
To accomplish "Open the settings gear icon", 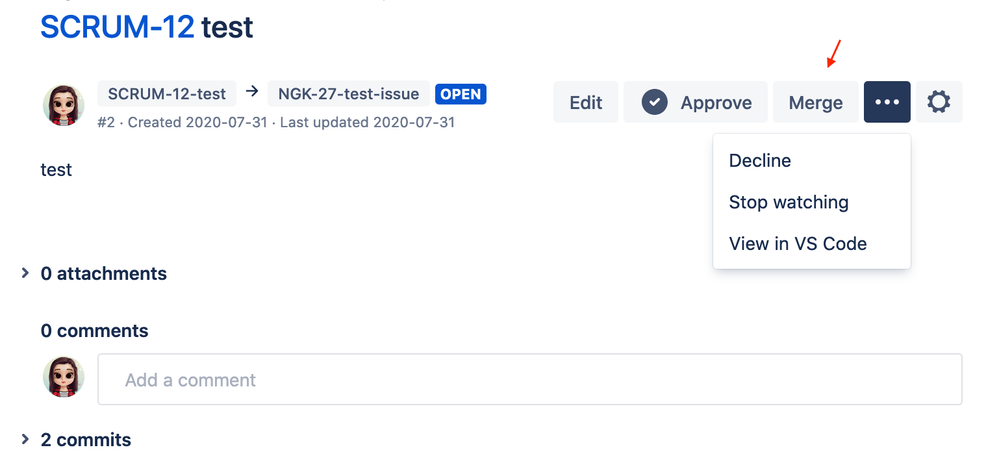I will click(939, 102).
